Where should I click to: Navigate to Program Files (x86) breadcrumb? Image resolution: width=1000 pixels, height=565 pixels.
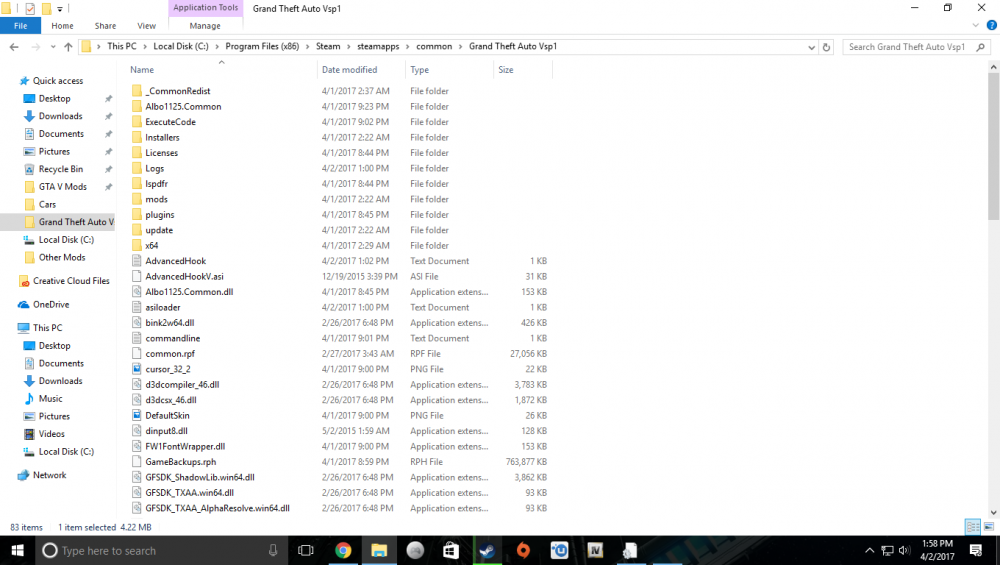pos(262,47)
